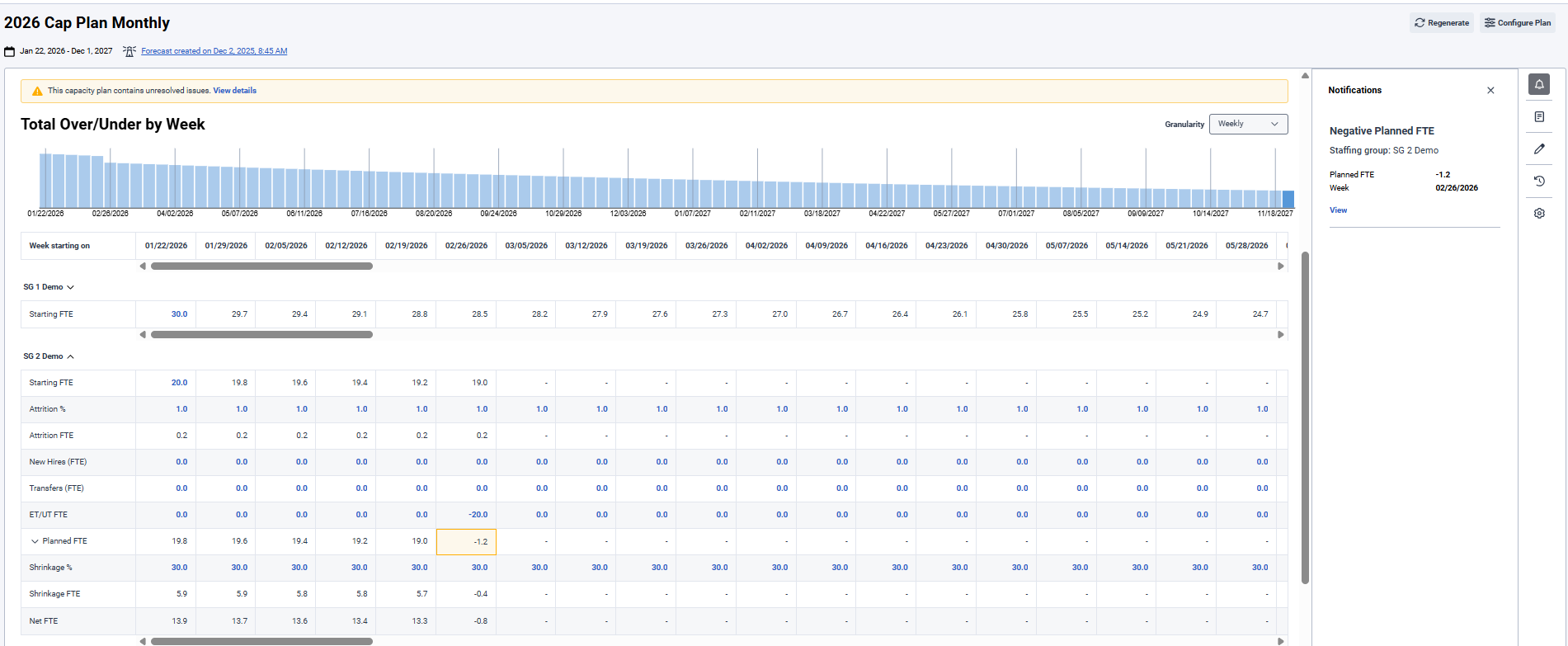
Task: Open the Notifications bell icon
Action: point(1539,85)
